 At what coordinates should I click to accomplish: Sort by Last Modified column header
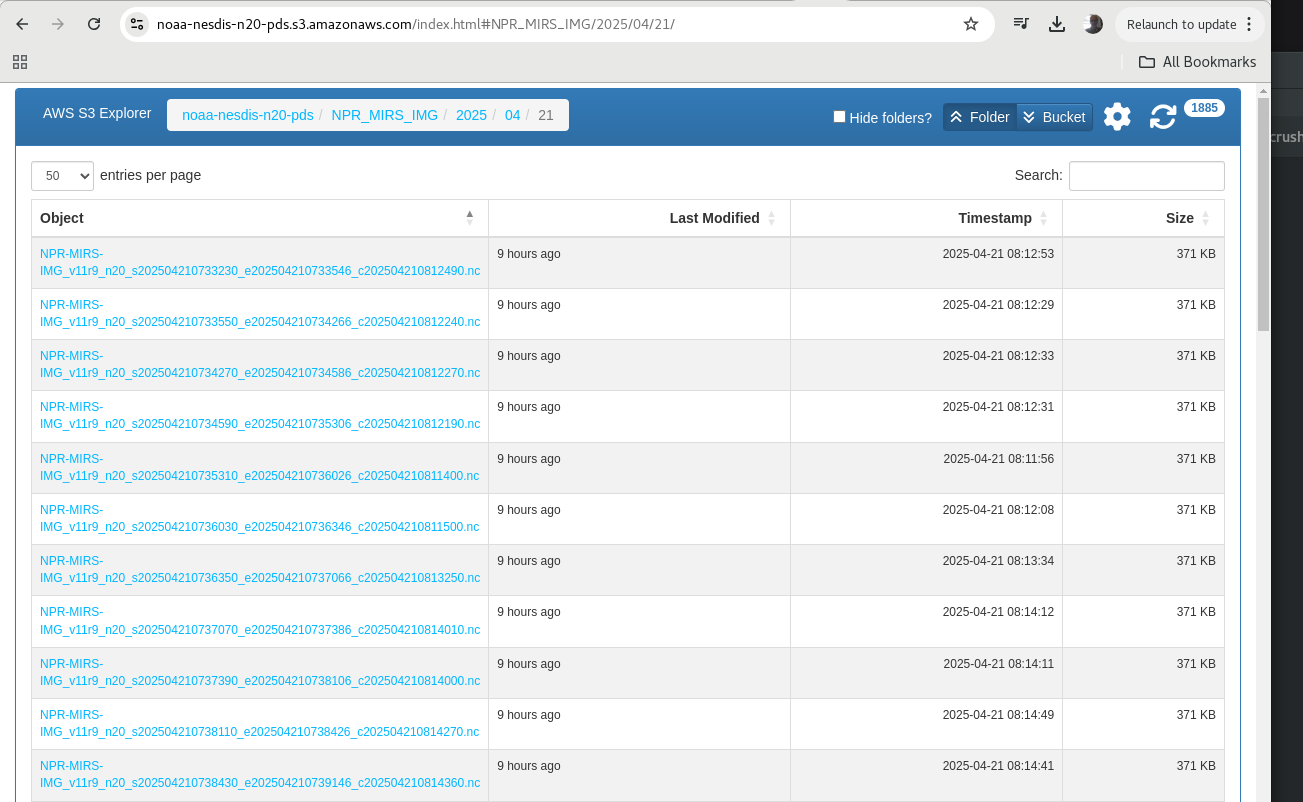point(639,218)
